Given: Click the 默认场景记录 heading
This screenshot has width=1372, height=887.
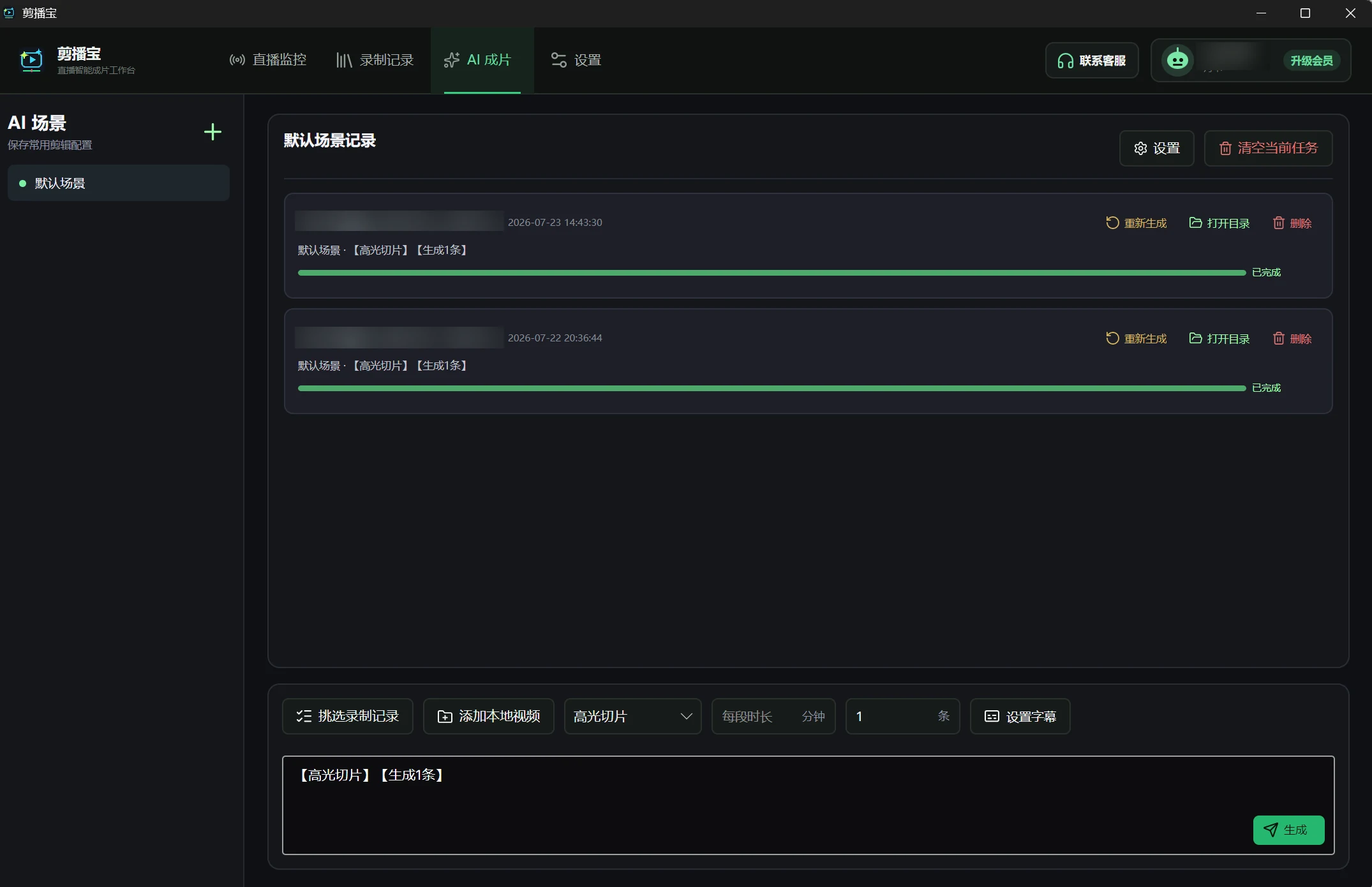Looking at the screenshot, I should point(330,140).
